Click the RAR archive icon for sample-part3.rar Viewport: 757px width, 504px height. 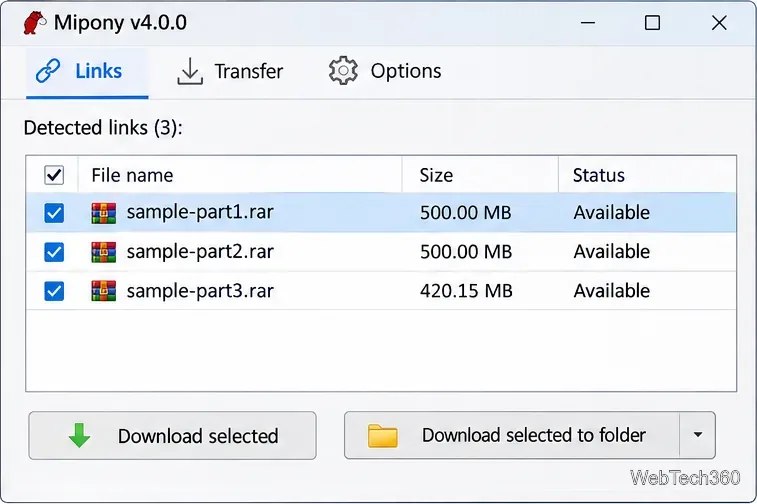point(104,291)
